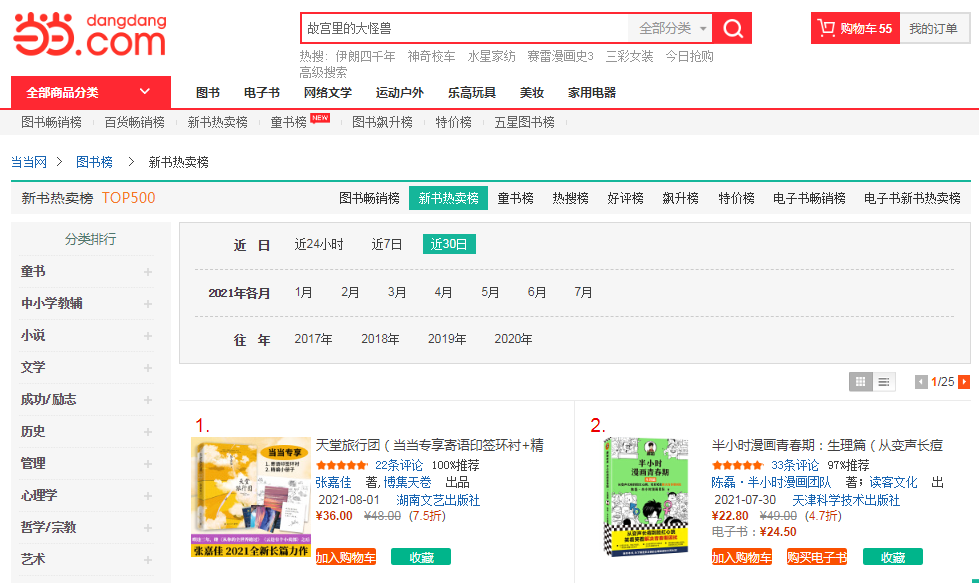Click the dangdang.com logo
This screenshot has width=979, height=583.
pyautogui.click(x=91, y=34)
